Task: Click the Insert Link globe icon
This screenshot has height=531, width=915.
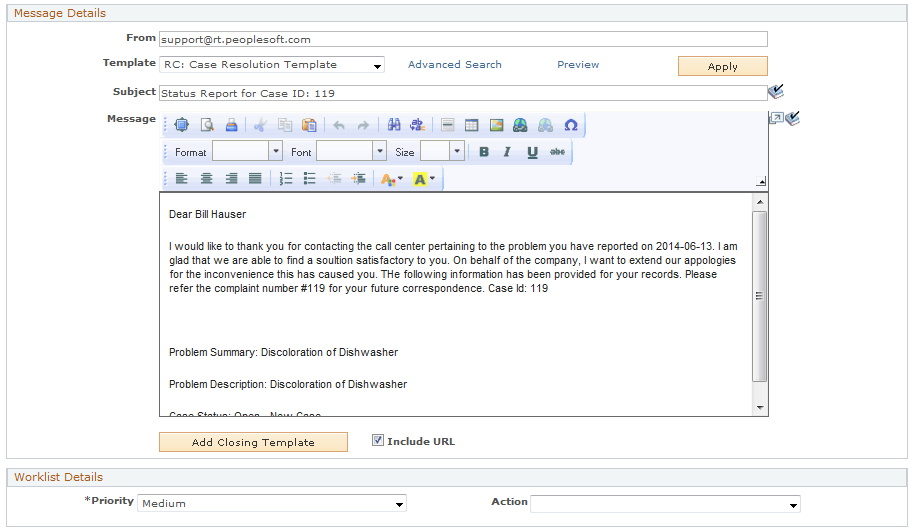Action: pos(521,125)
